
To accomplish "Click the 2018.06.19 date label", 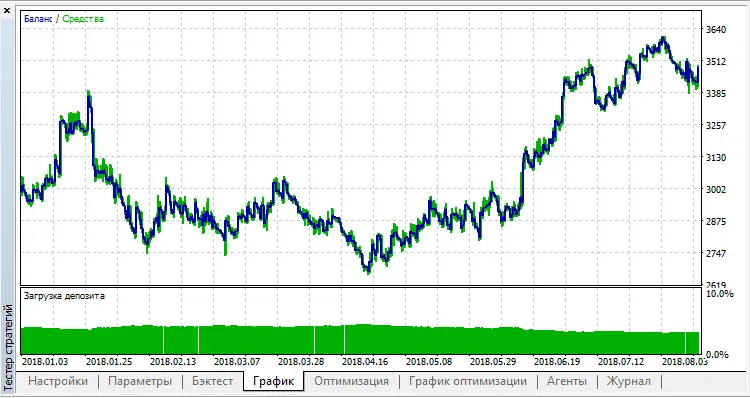I will [557, 361].
